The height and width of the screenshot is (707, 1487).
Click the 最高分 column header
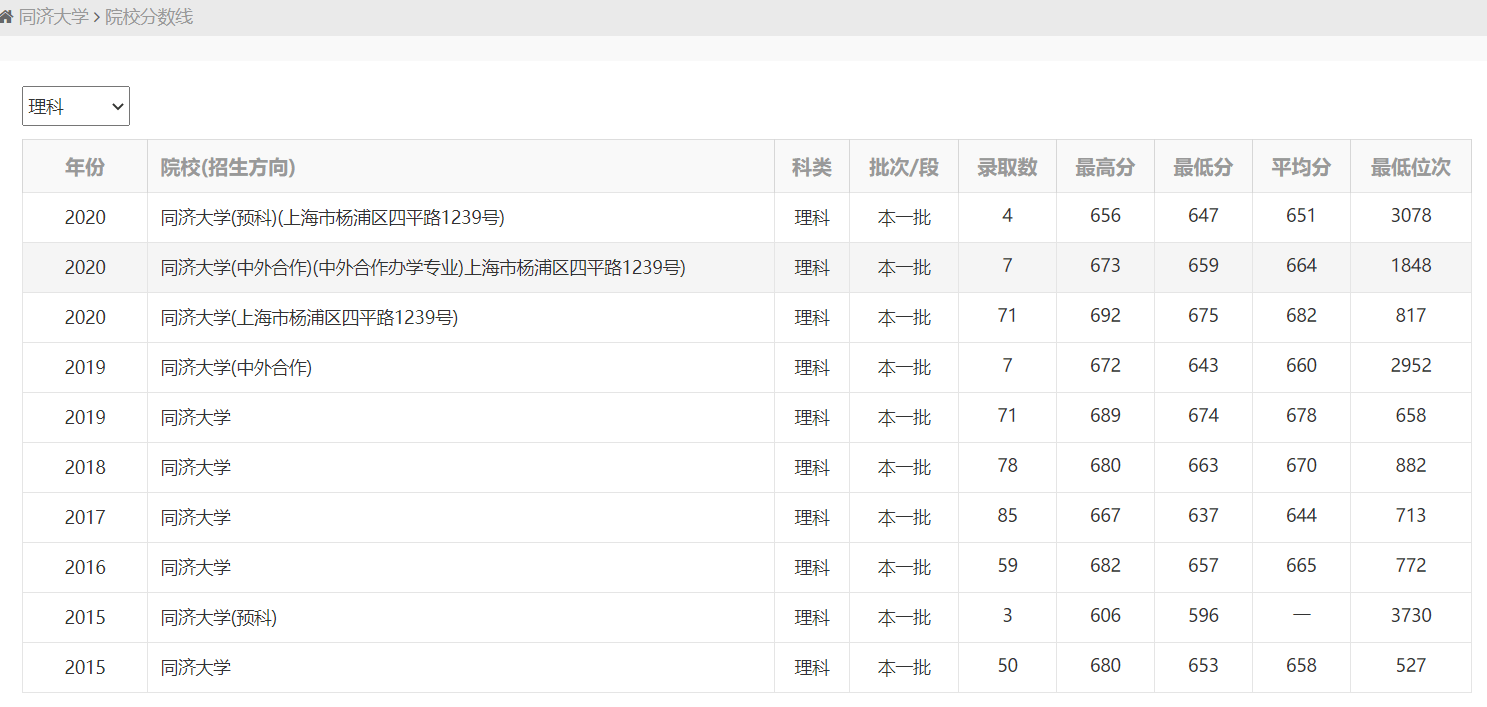(x=1105, y=167)
